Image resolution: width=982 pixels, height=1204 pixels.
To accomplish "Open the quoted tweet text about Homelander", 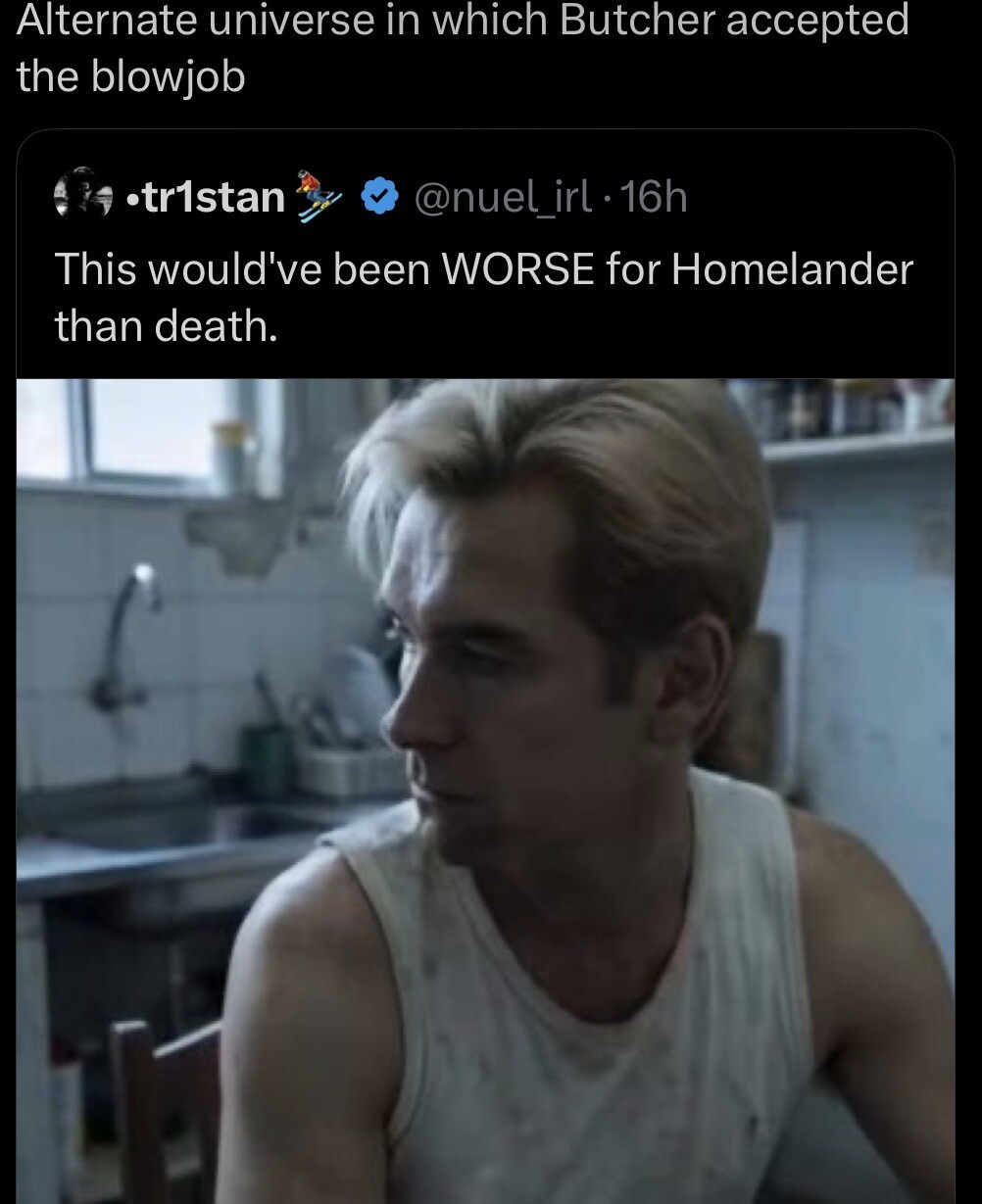I will (483, 297).
